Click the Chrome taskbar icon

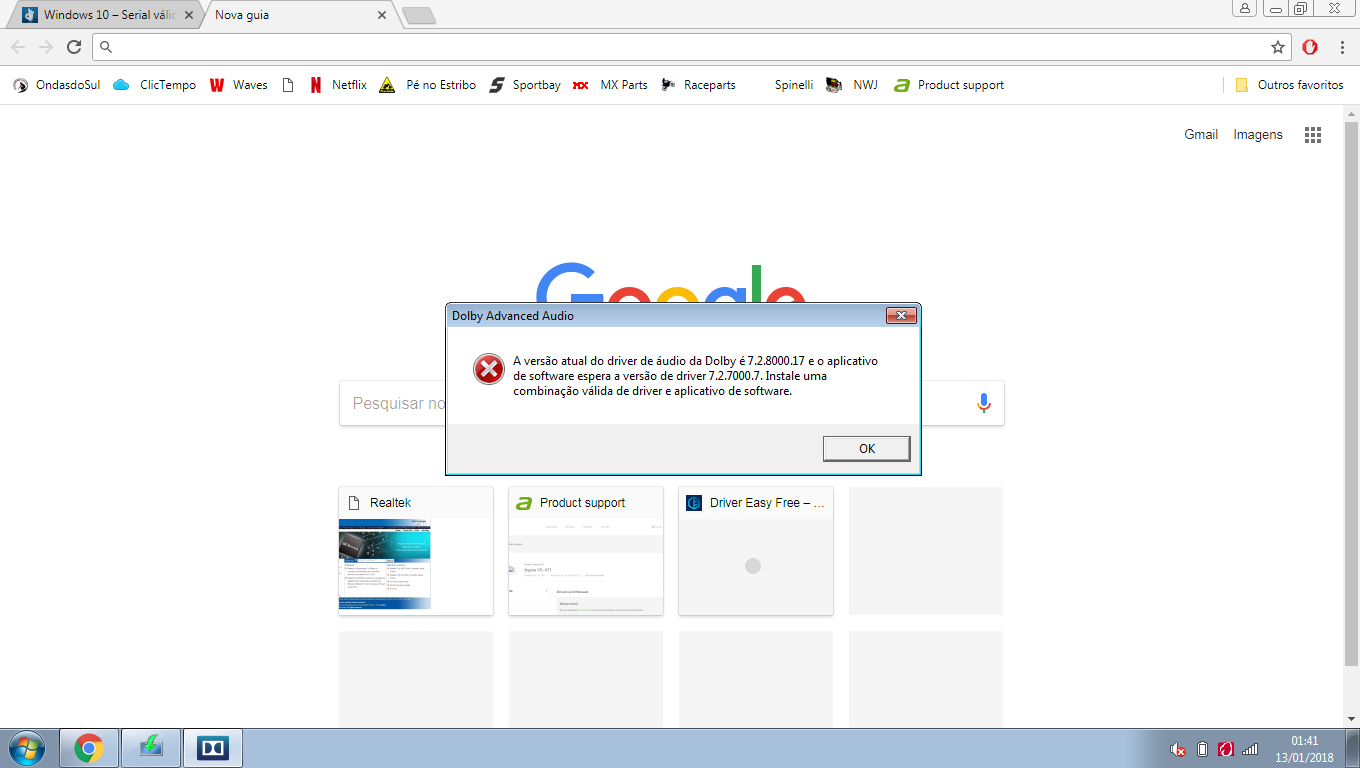point(89,748)
